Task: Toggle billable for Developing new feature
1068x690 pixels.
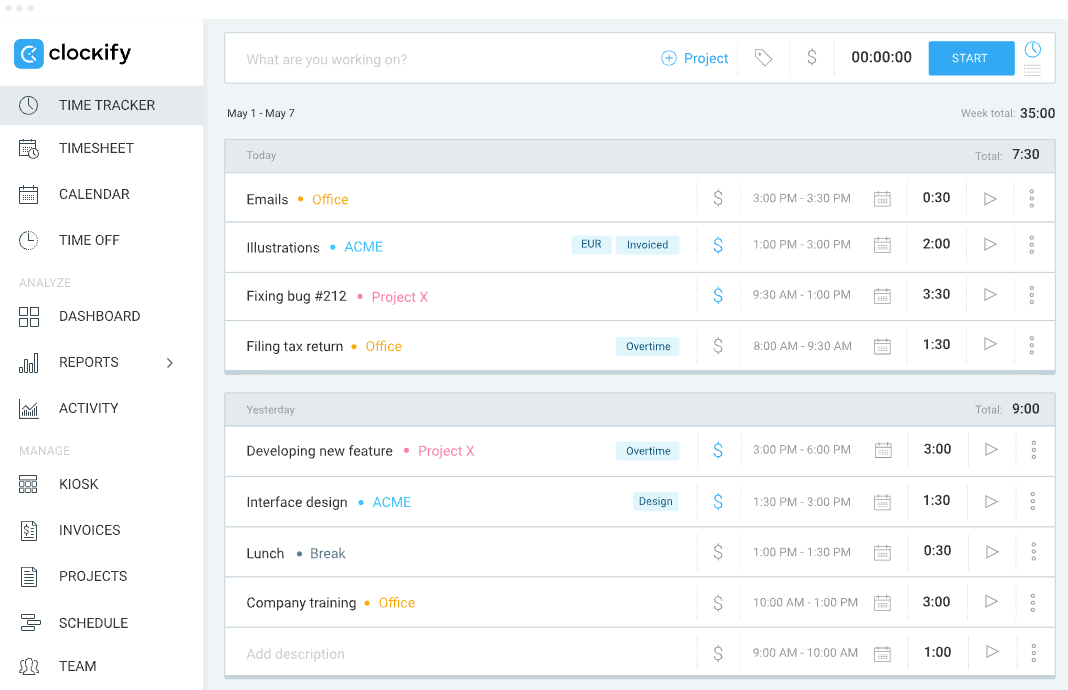Action: pyautogui.click(x=718, y=450)
